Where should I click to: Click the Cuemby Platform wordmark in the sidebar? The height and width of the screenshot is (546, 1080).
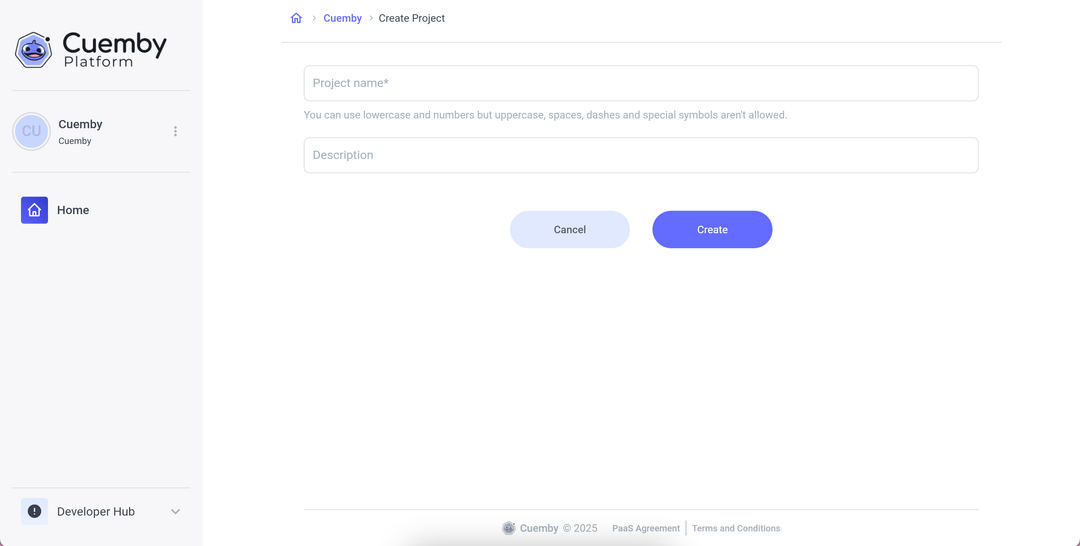pyautogui.click(x=114, y=49)
